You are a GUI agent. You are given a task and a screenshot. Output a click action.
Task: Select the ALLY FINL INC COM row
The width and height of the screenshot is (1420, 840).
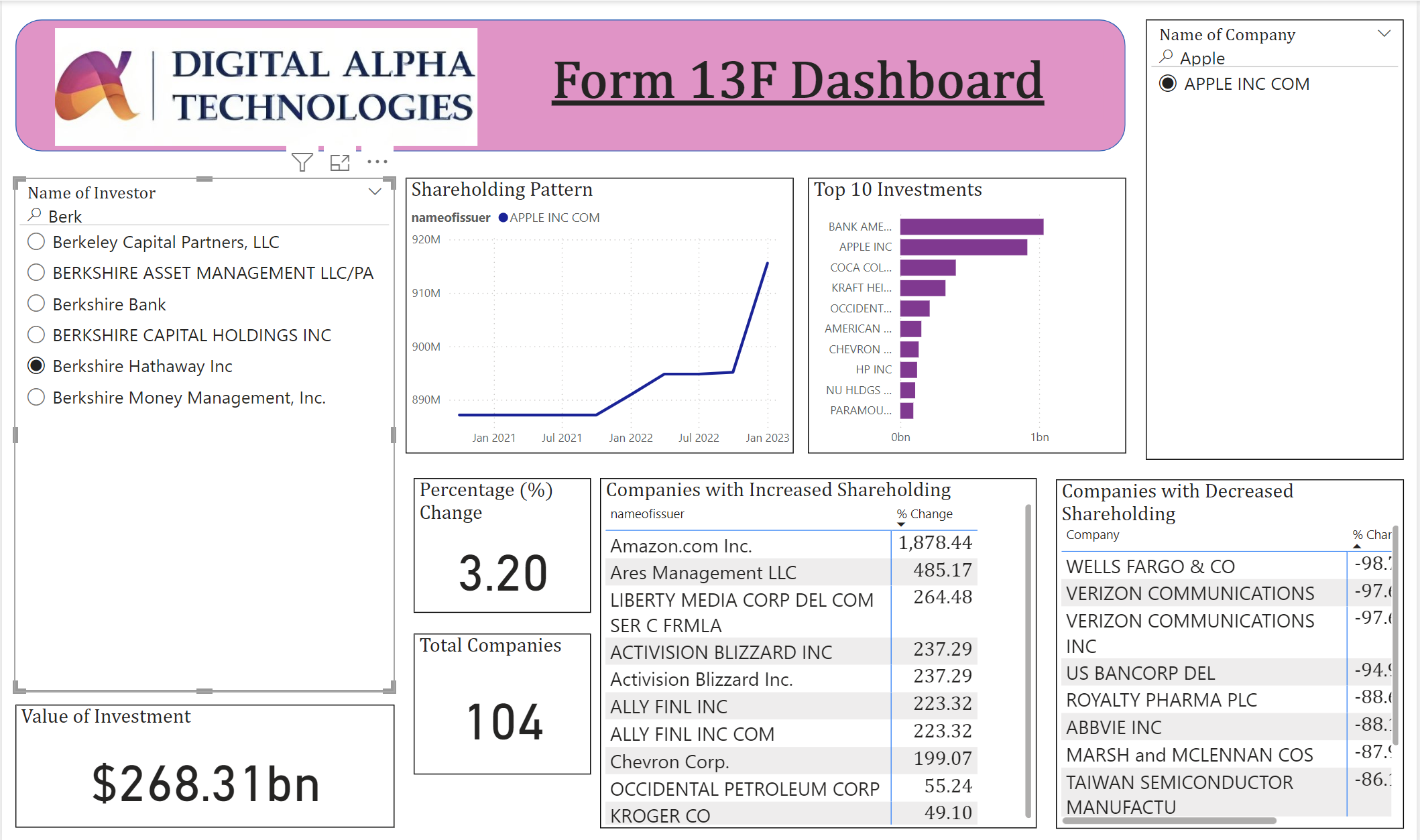(x=791, y=733)
